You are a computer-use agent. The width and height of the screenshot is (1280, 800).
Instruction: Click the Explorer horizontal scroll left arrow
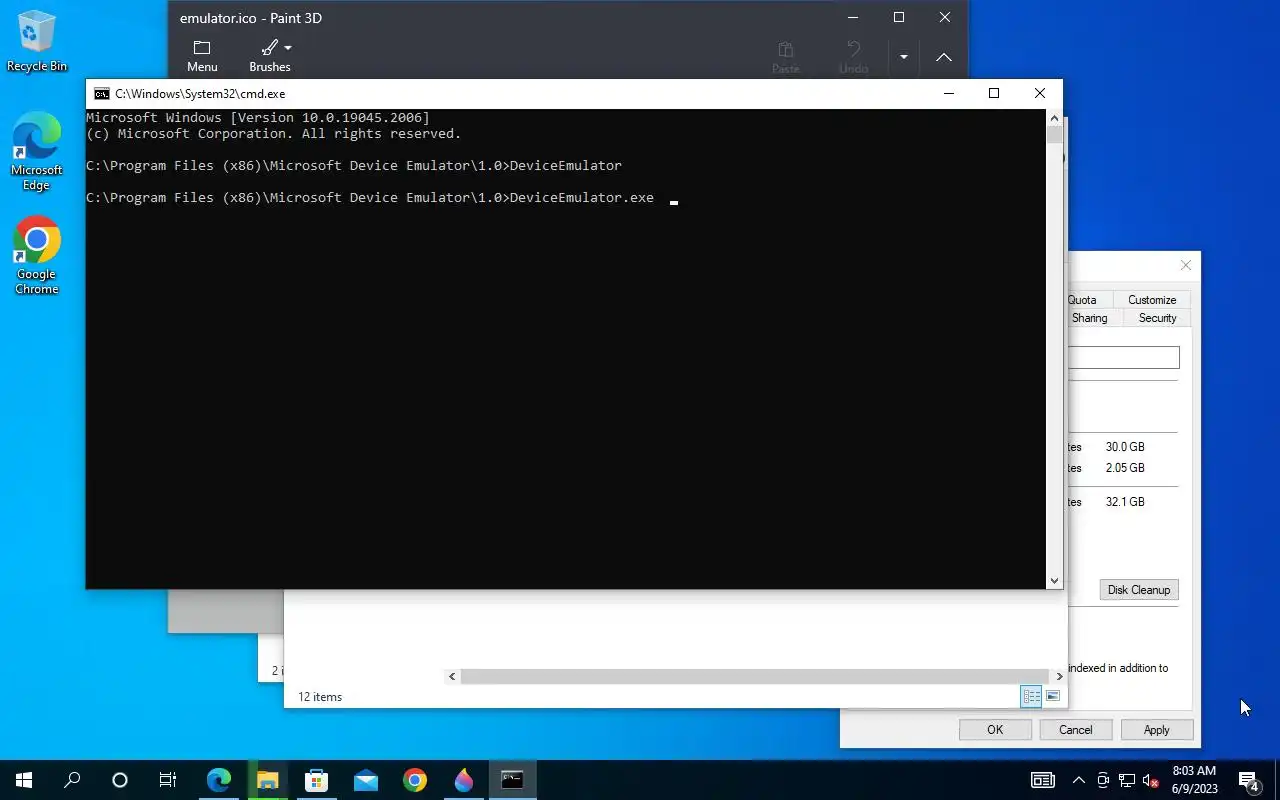tap(452, 677)
